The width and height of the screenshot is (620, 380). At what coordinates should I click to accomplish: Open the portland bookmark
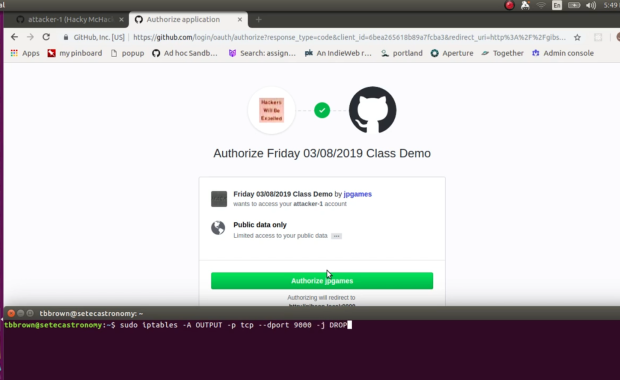(x=402, y=53)
